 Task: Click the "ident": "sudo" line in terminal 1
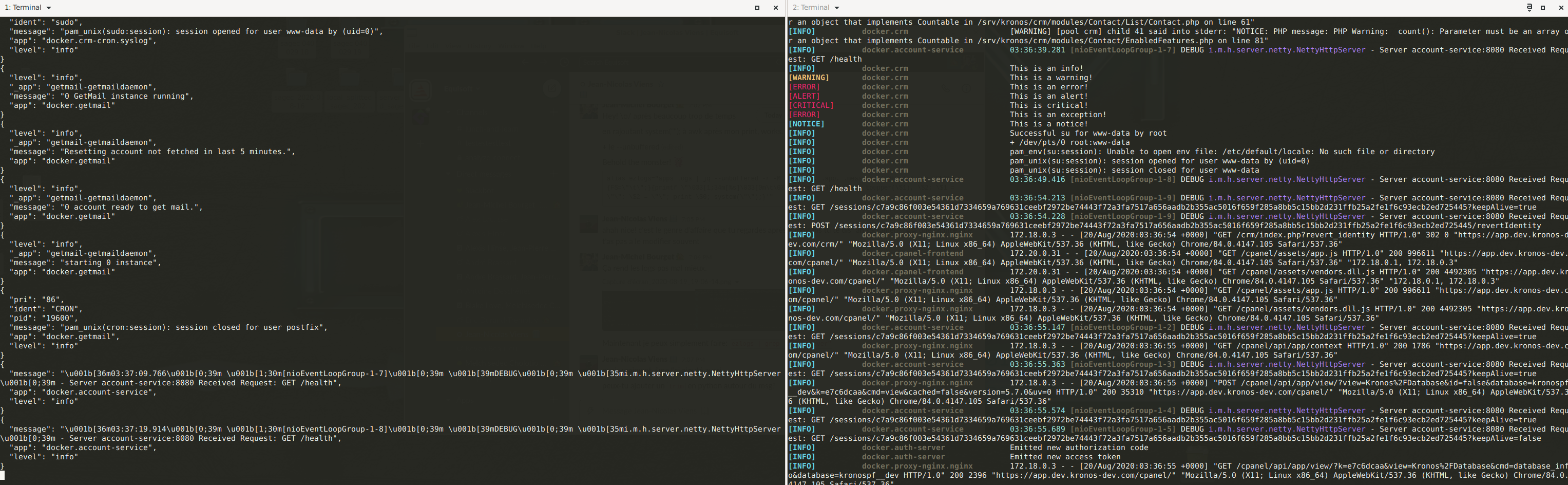[43, 22]
